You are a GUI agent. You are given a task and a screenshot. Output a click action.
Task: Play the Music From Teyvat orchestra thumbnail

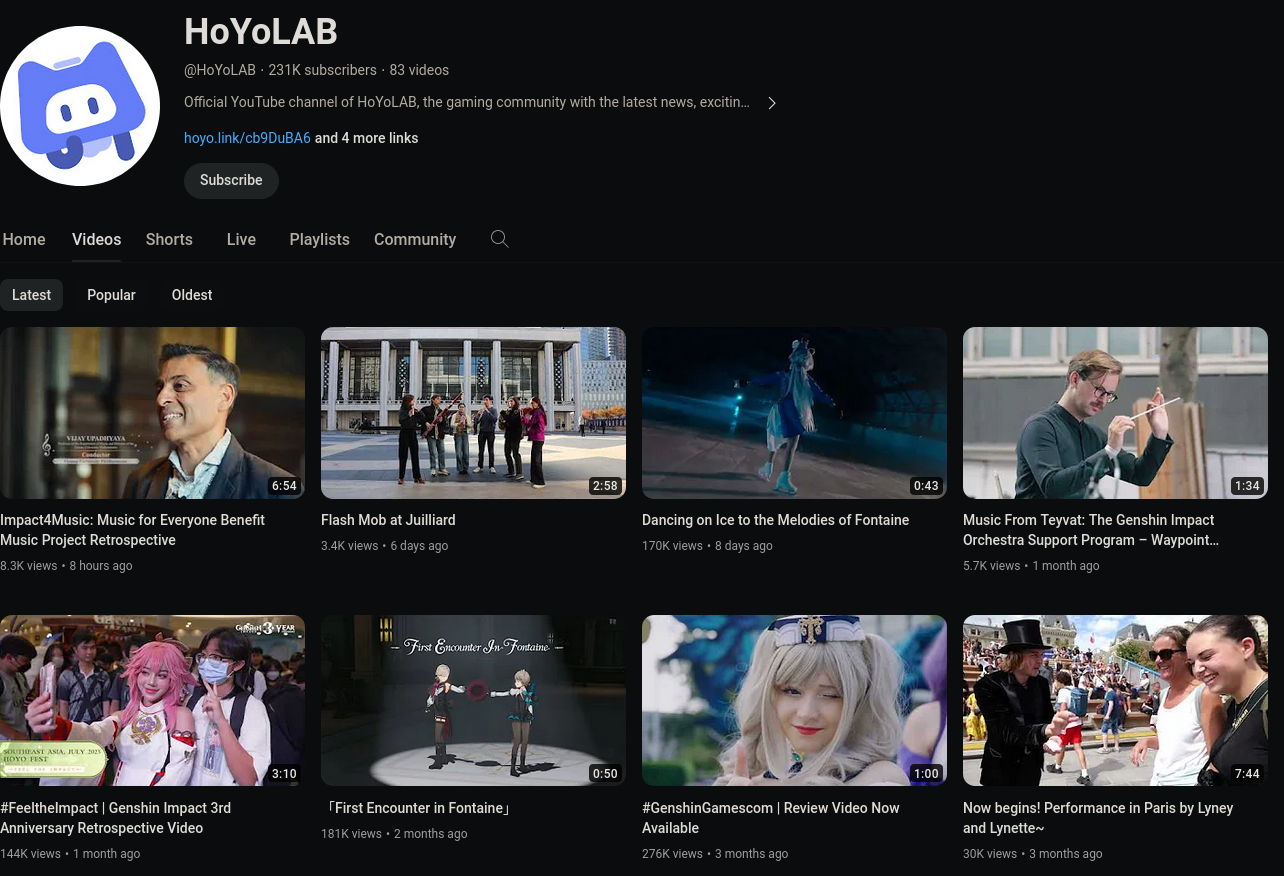click(x=1115, y=413)
